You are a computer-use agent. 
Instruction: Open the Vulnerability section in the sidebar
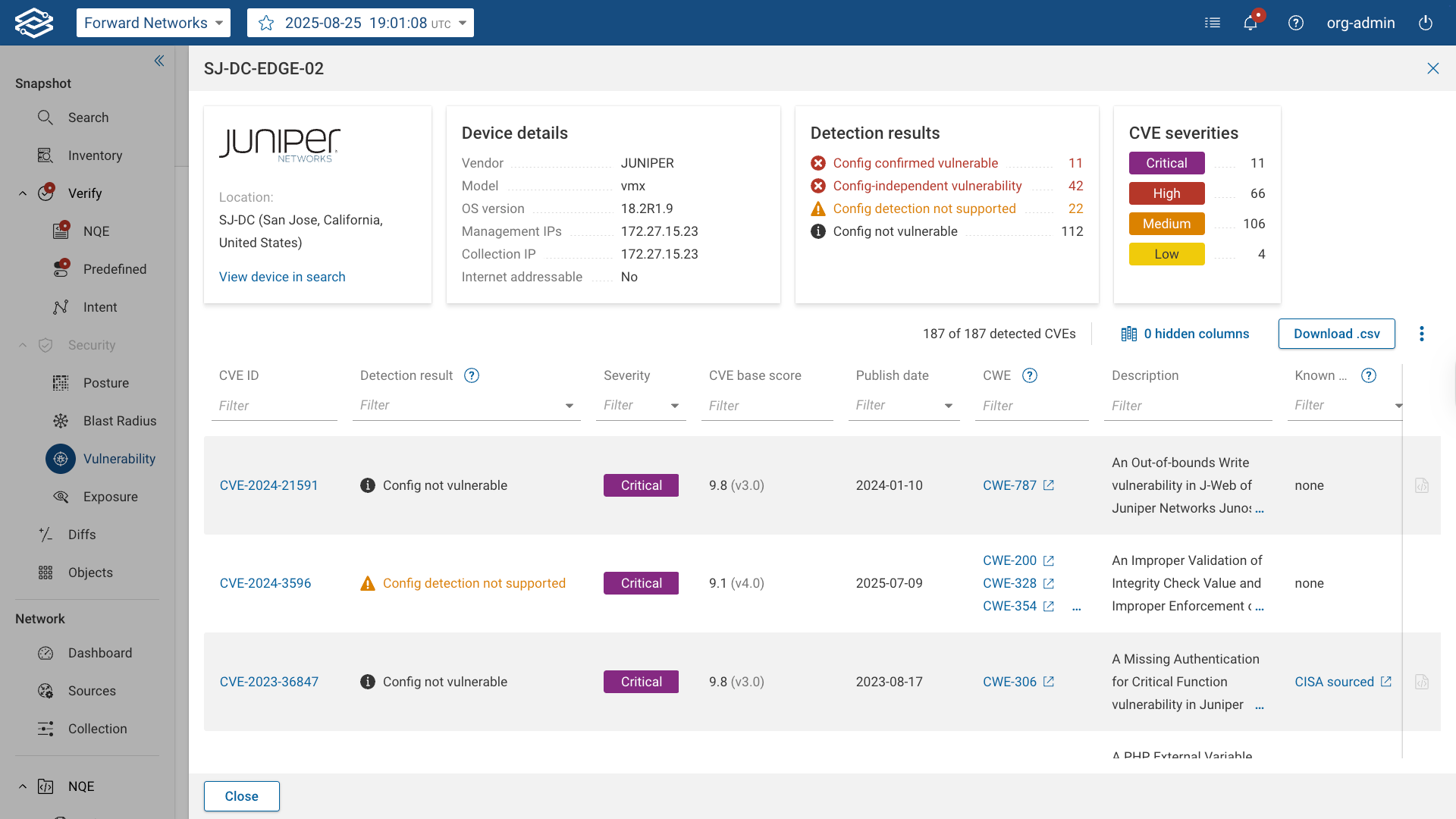[118, 459]
